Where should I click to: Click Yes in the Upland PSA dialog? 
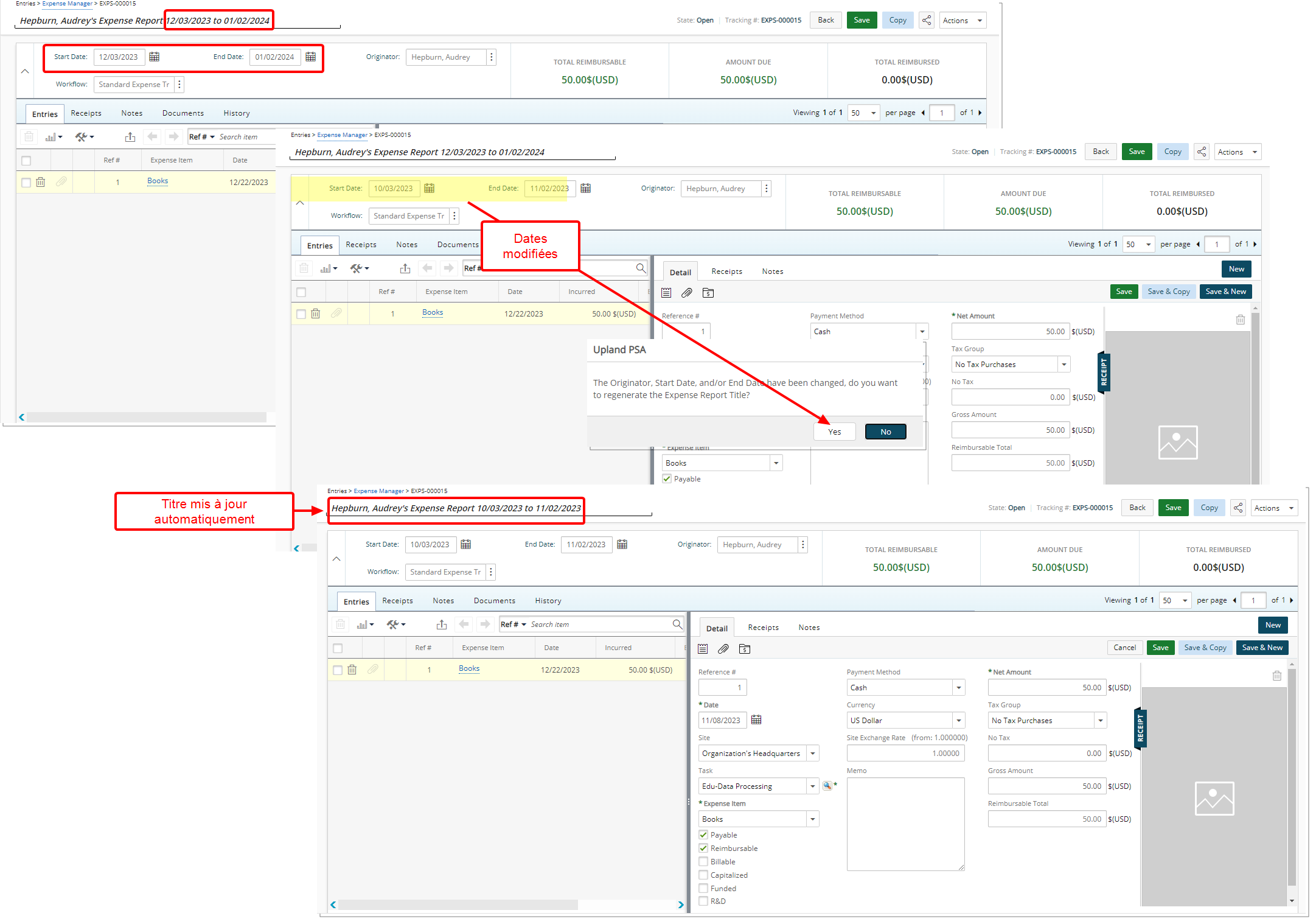click(x=834, y=432)
